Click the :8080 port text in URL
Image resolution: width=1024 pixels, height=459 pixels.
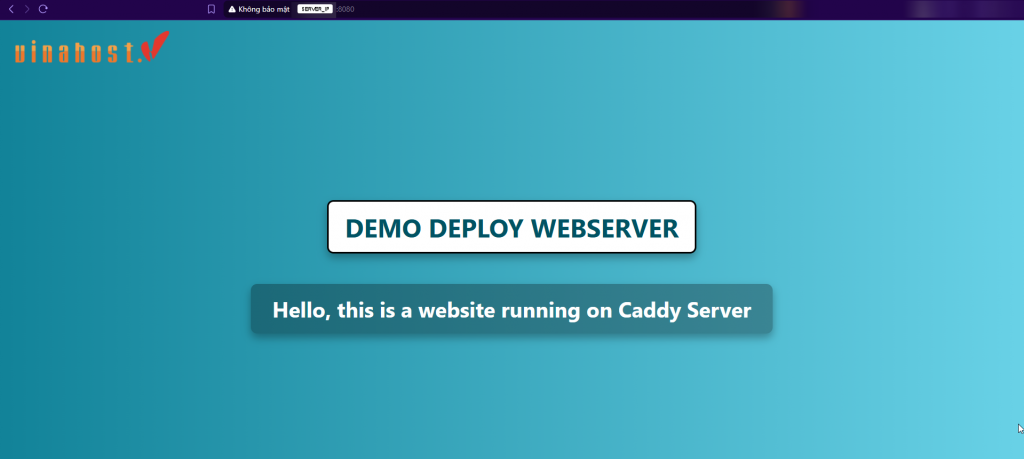point(345,9)
